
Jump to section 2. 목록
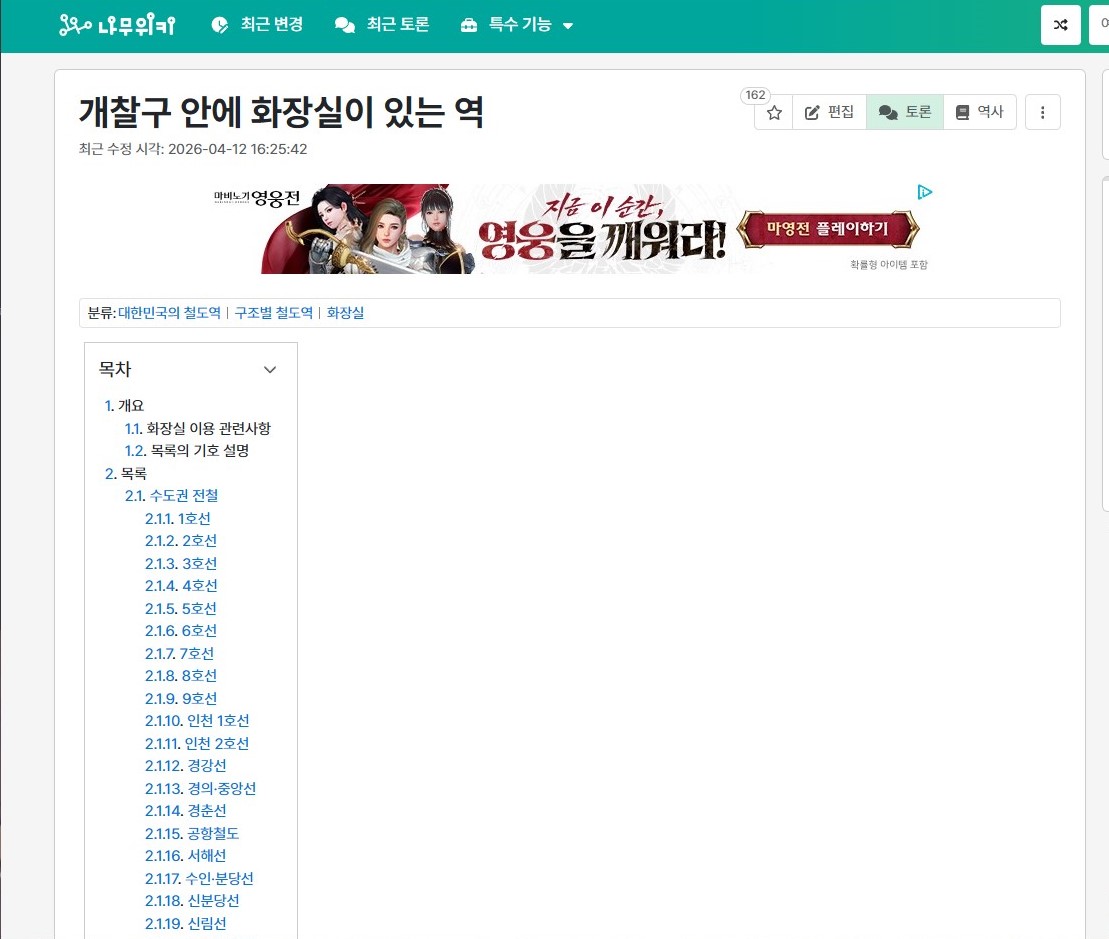point(125,473)
